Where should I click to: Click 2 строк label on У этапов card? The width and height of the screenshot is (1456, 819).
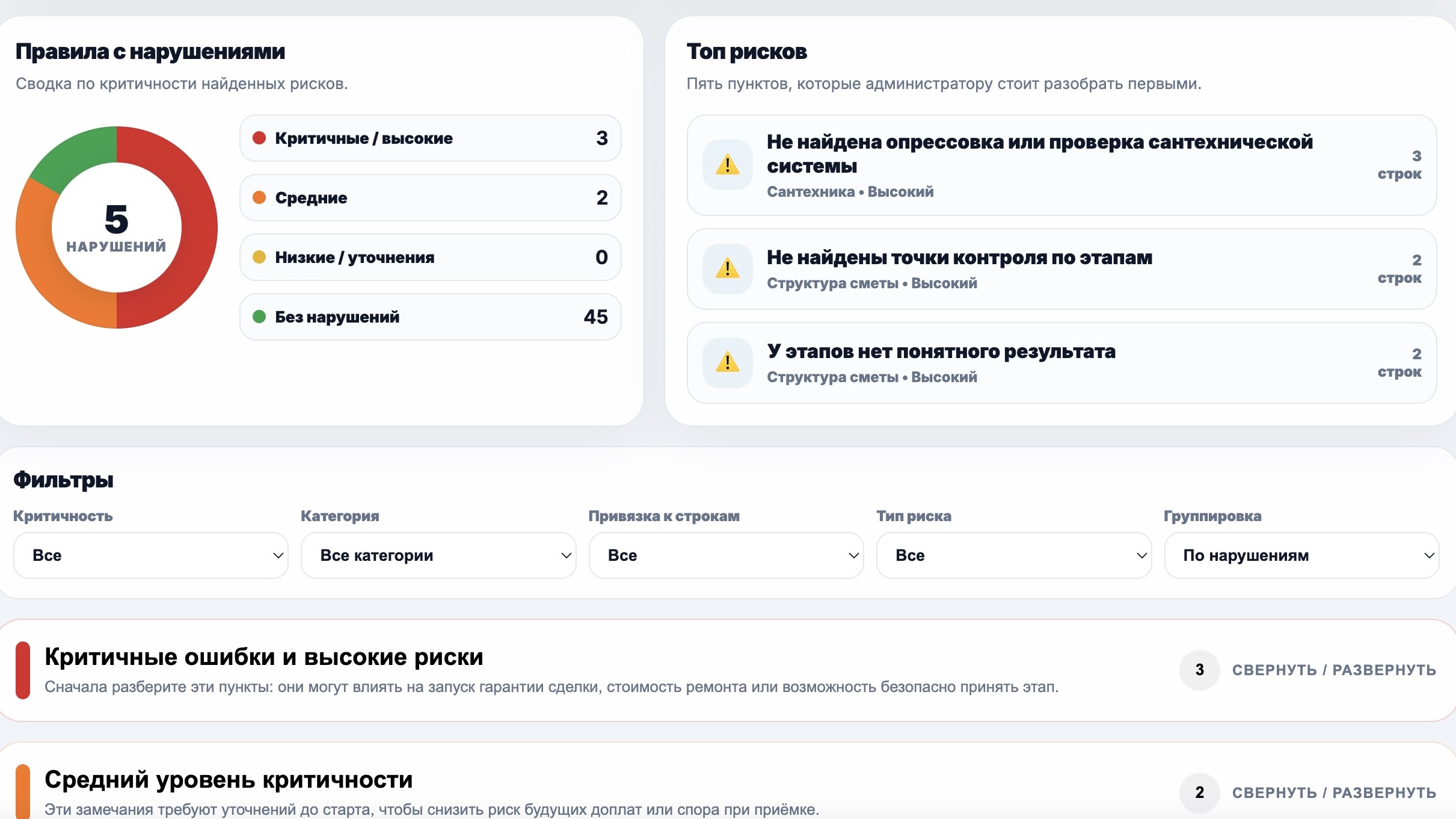pyautogui.click(x=1400, y=363)
